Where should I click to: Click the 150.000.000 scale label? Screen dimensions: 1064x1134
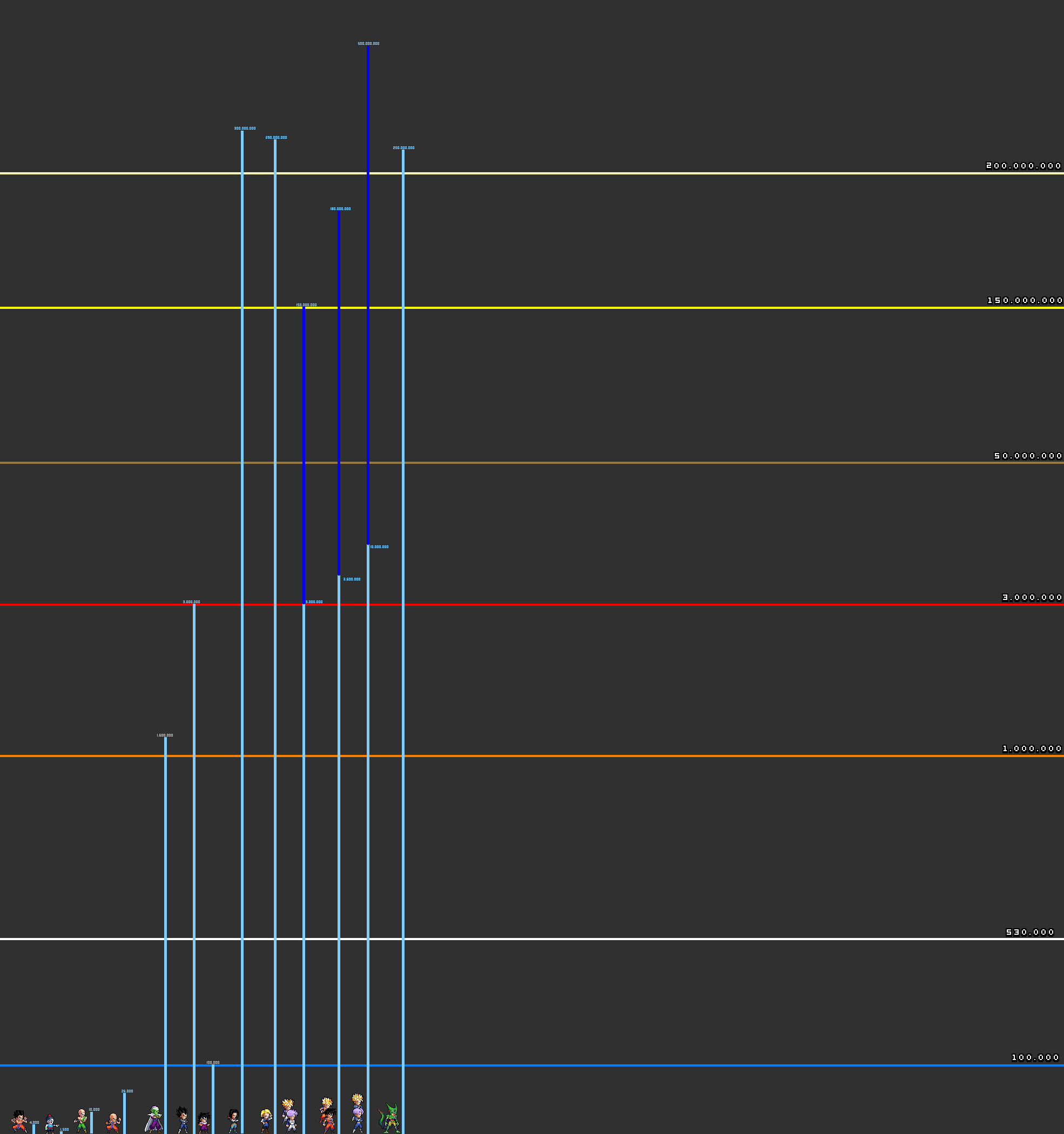(x=1025, y=301)
